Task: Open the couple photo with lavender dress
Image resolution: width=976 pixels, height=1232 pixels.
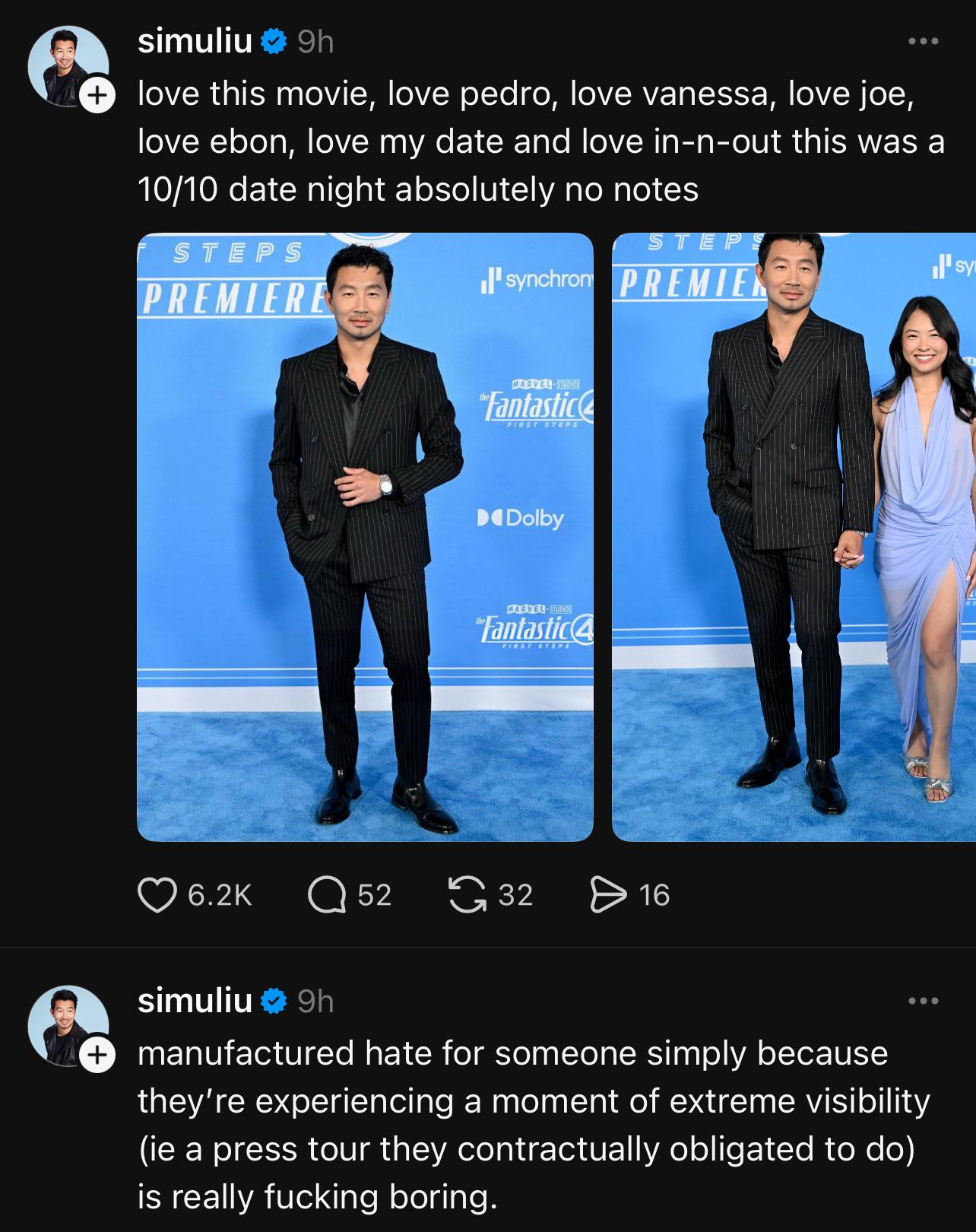Action: click(794, 537)
